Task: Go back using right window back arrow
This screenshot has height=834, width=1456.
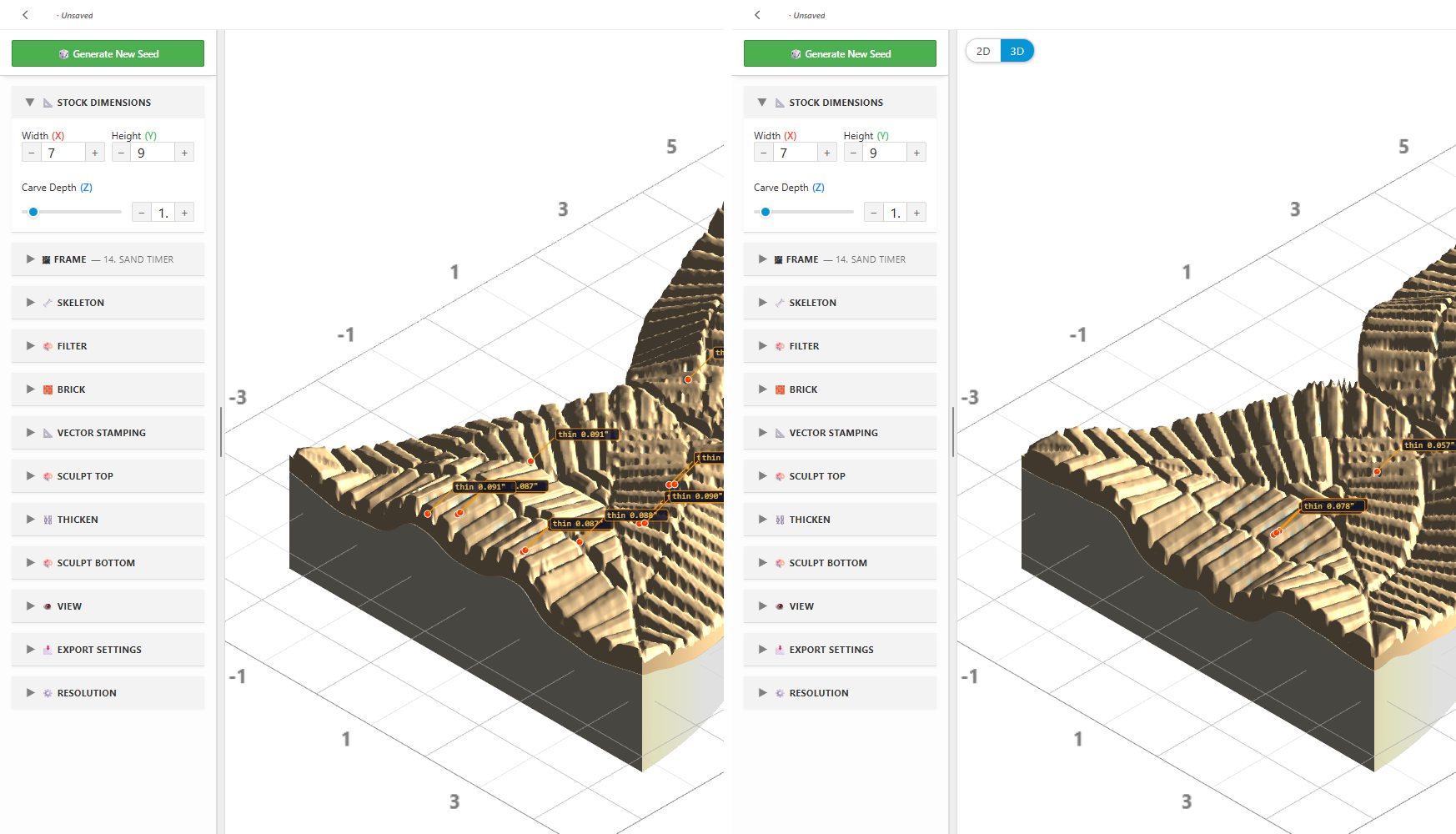Action: click(x=758, y=15)
